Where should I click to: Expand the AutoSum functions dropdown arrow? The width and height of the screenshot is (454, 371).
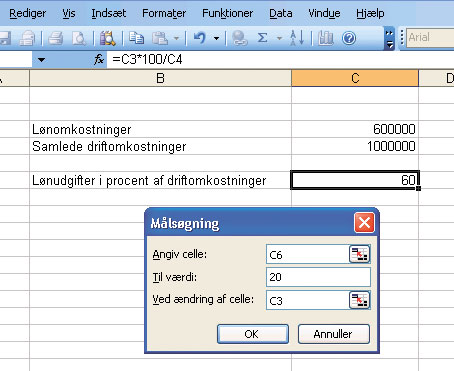(279, 38)
